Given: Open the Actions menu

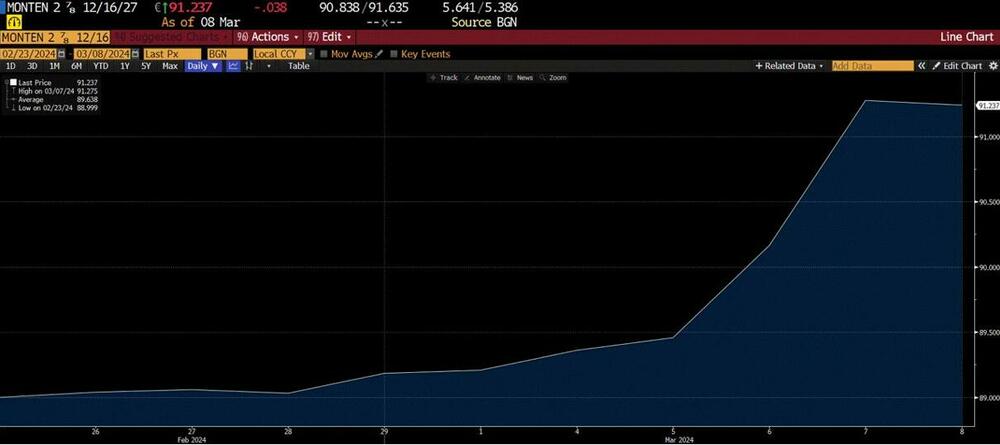Looking at the screenshot, I should pyautogui.click(x=268, y=37).
